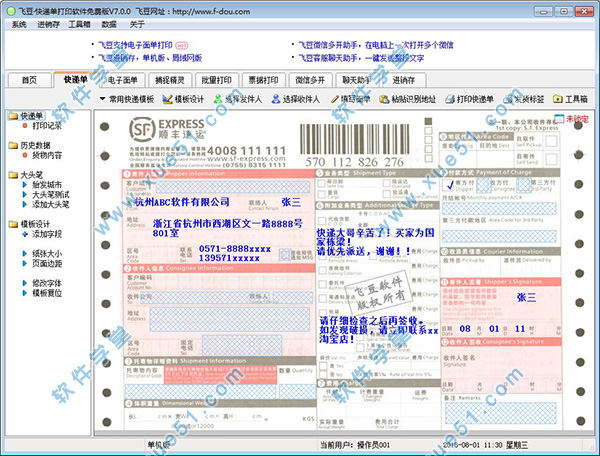Open the 进销存 menu in menu bar
600x456 pixels.
point(48,24)
